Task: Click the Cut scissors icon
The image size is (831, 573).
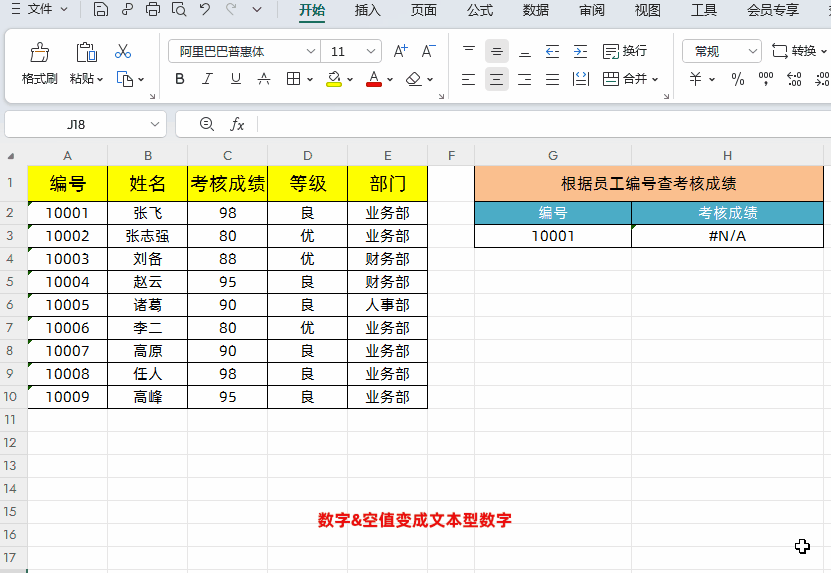Action: (123, 51)
